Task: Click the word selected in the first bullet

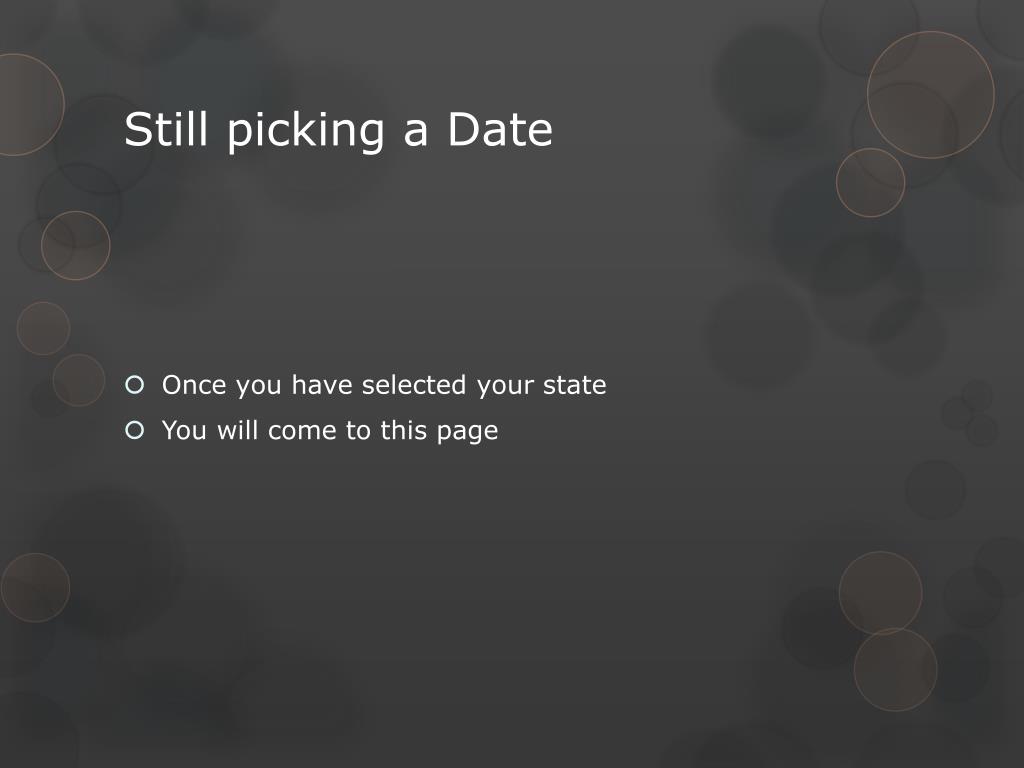Action: (414, 385)
